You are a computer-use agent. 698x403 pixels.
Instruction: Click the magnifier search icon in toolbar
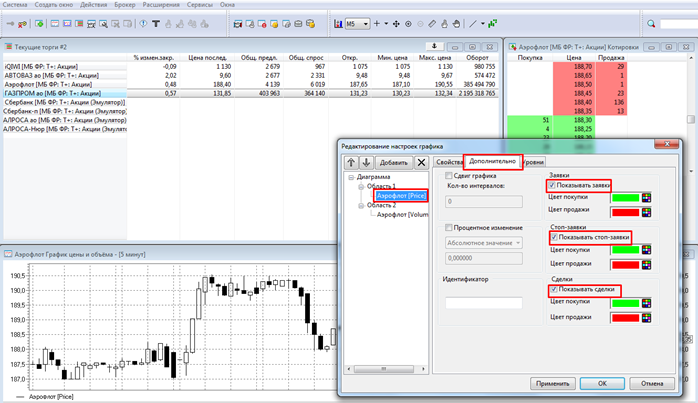tap(651, 24)
